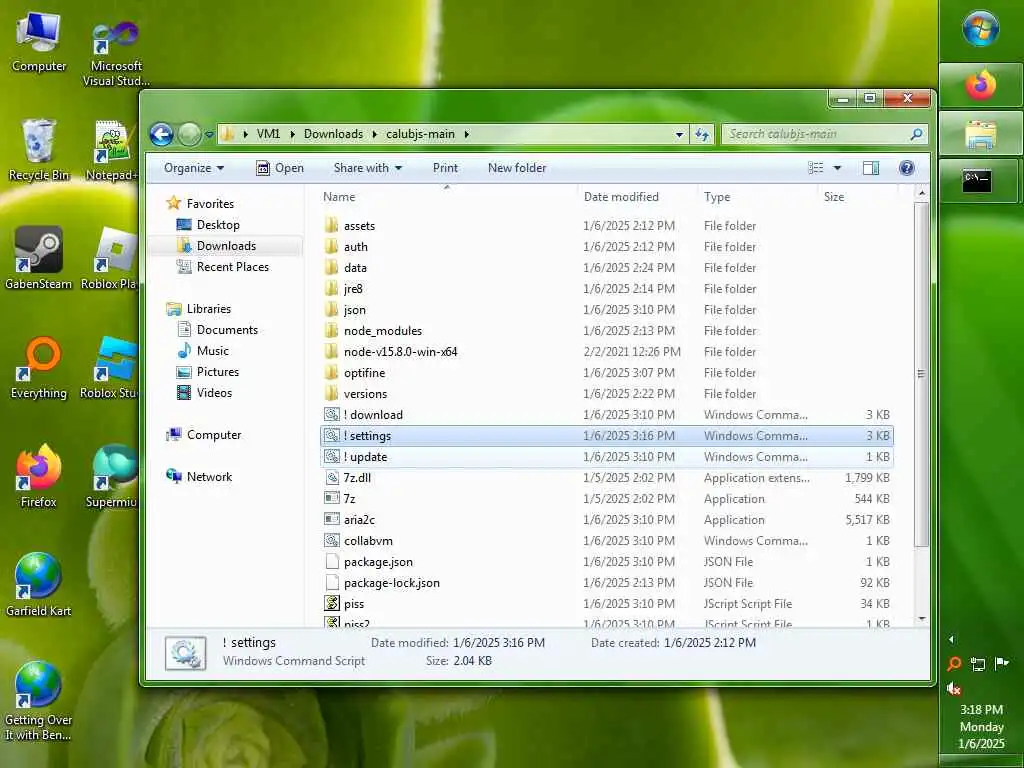Sort by the Name column header
This screenshot has height=768, width=1024.
coord(447,197)
